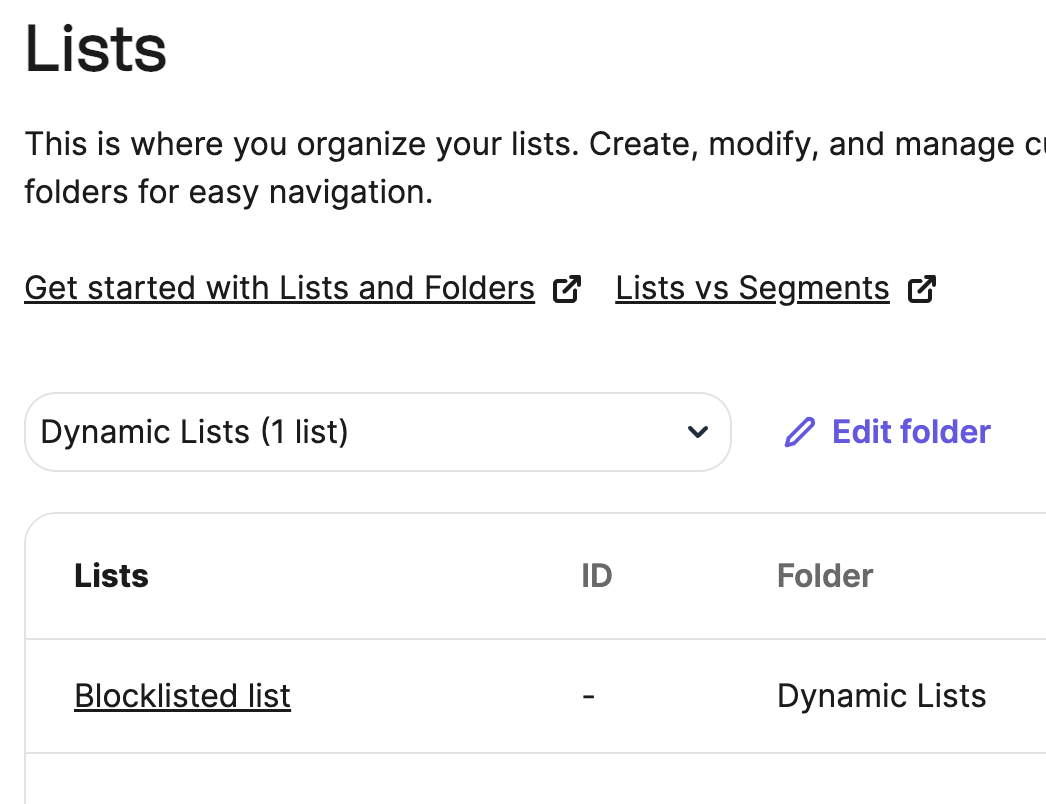Screen dimensions: 1046x804
Task: Click the ID column header
Action: pos(596,576)
